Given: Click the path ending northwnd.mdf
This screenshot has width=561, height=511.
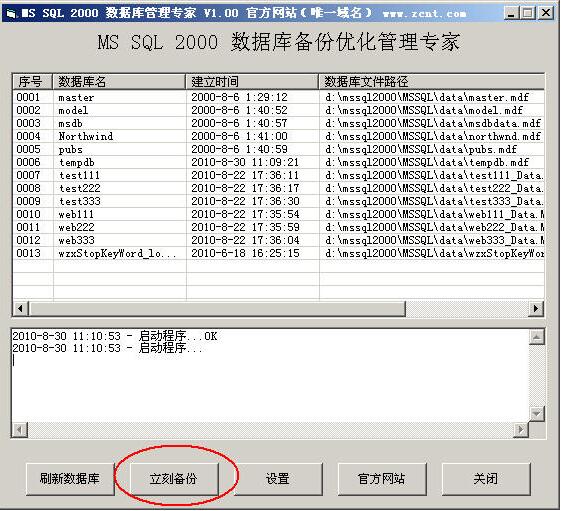Looking at the screenshot, I should click(x=433, y=136).
